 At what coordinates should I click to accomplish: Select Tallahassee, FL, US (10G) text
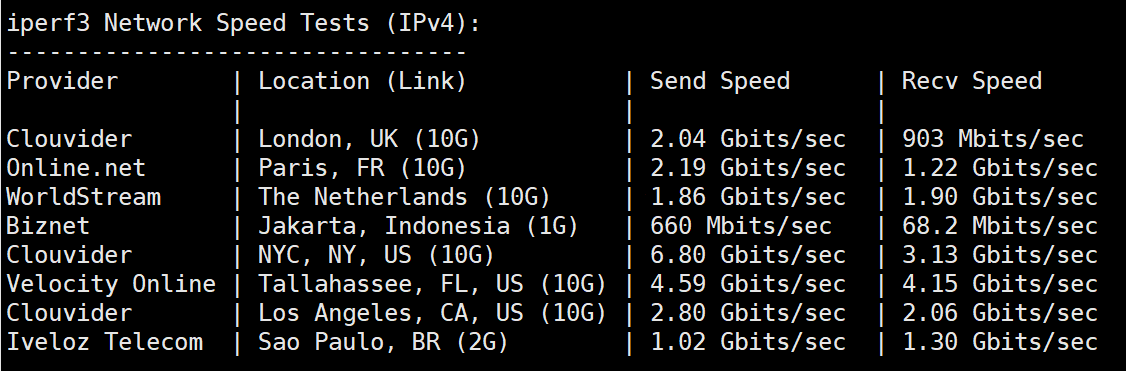(x=432, y=283)
